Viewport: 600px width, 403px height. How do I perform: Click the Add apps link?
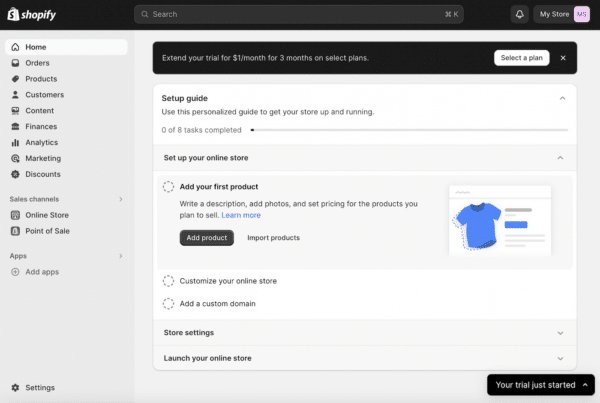pyautogui.click(x=67, y=272)
